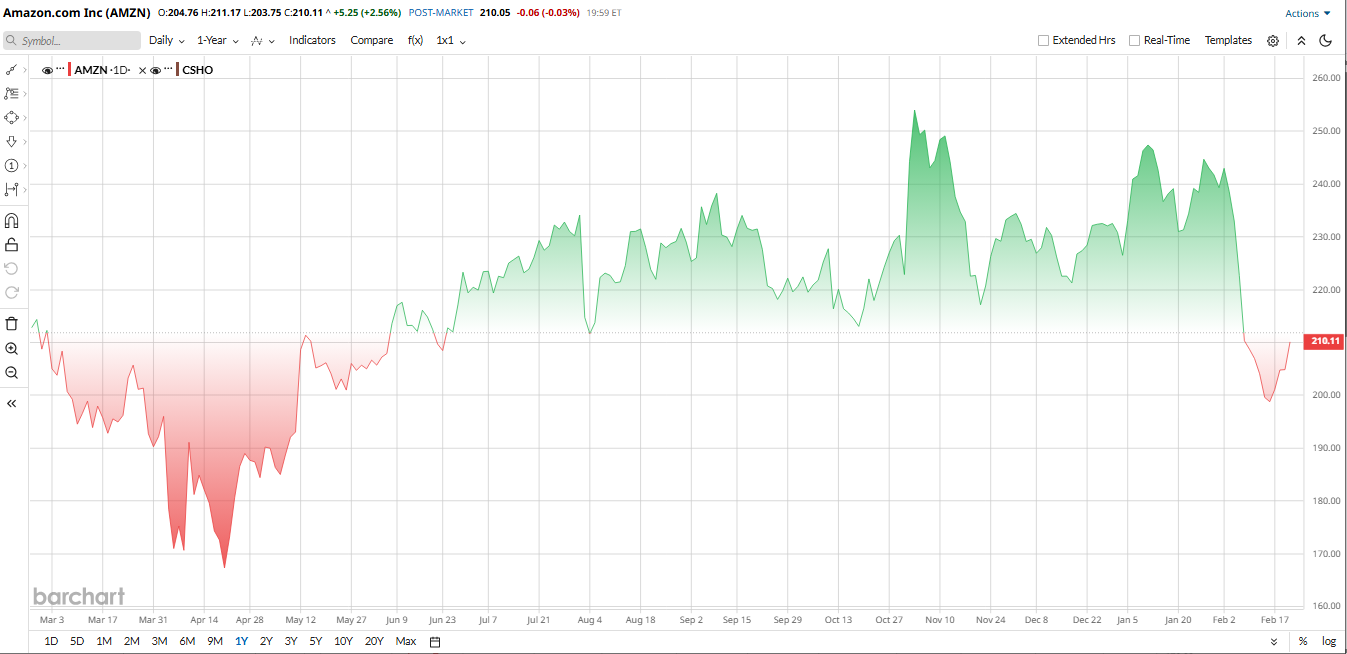Toggle AMZN series visibility eye
The image size is (1347, 654).
coord(47,71)
